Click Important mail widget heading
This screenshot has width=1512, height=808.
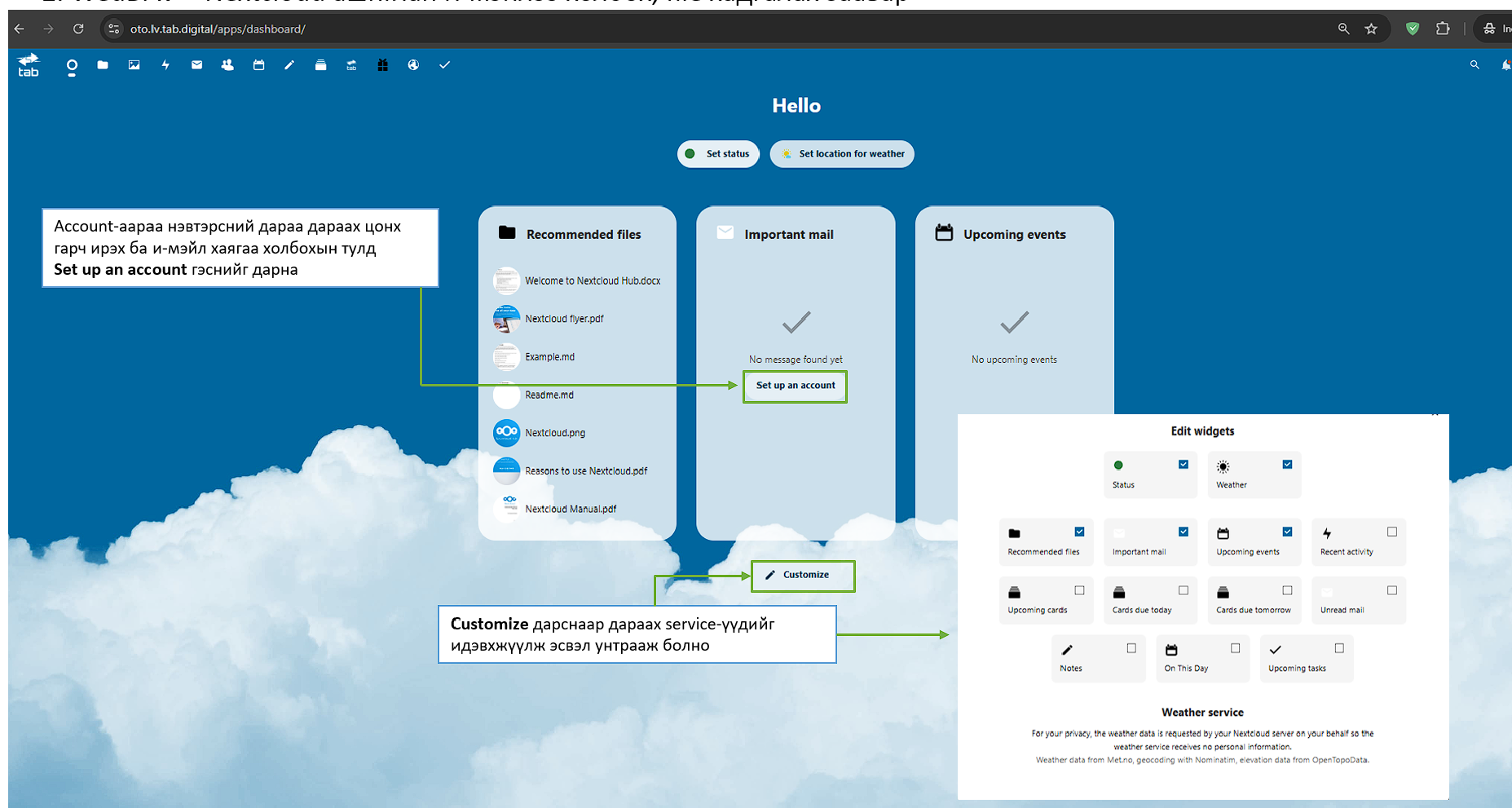pyautogui.click(x=789, y=235)
